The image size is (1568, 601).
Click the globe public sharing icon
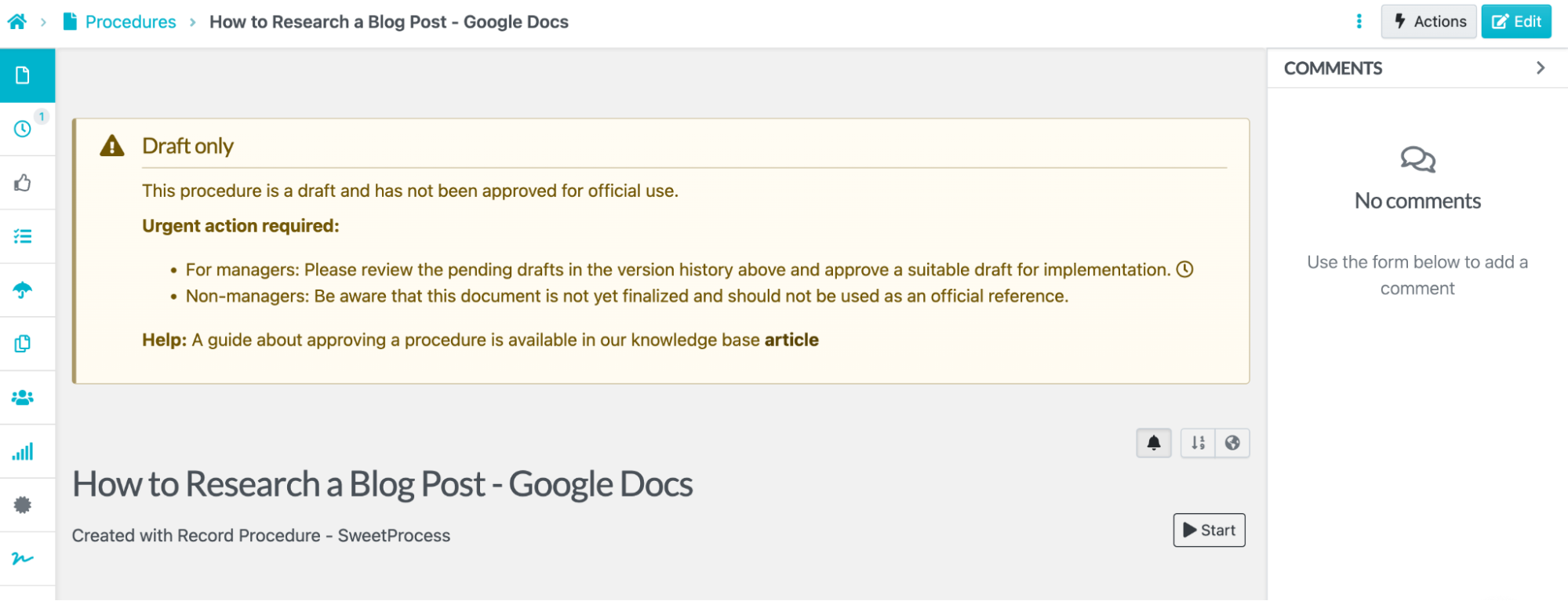pyautogui.click(x=1232, y=443)
